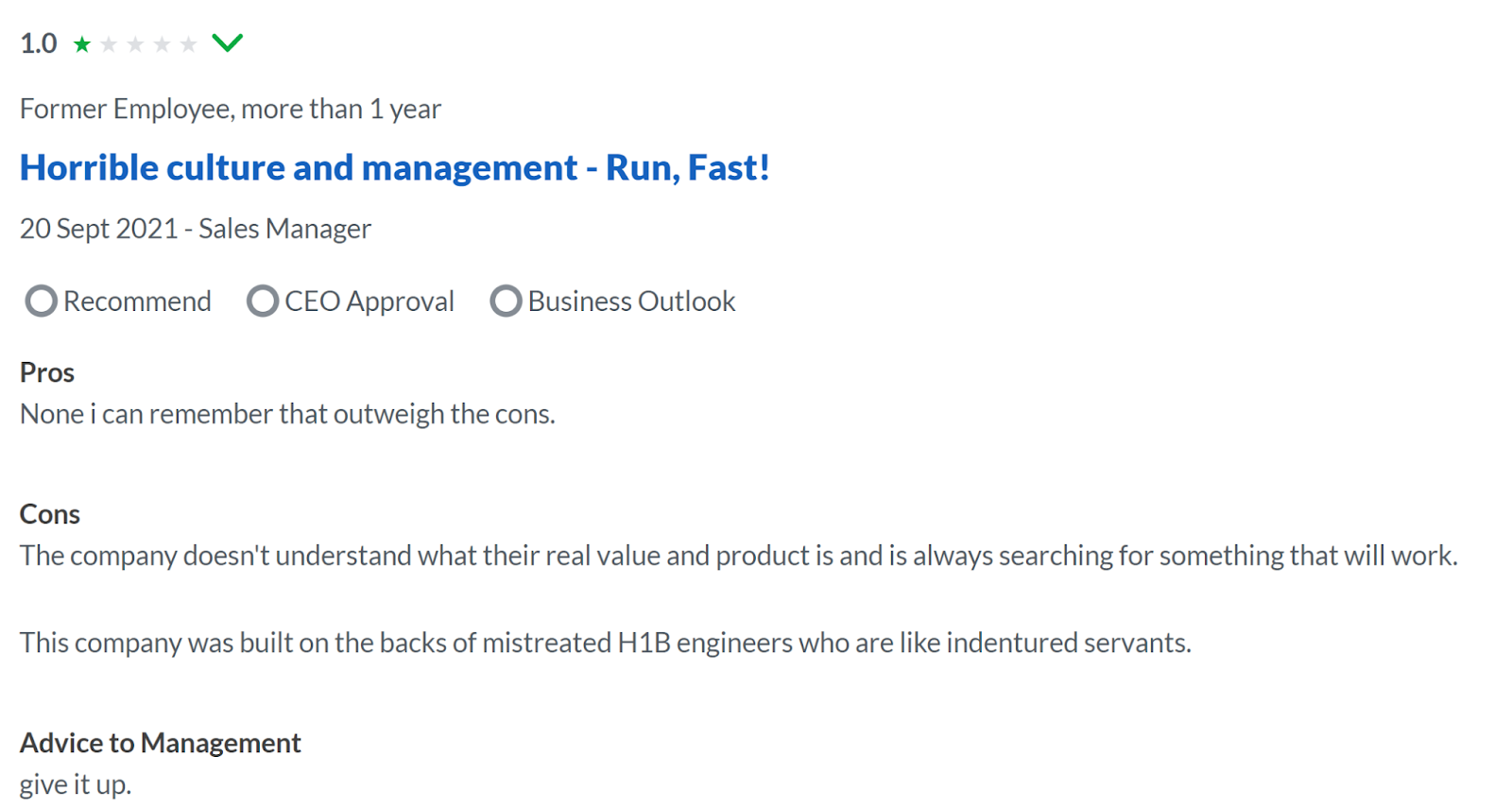
Task: Click the Business Outlook circle indicator
Action: 506,301
